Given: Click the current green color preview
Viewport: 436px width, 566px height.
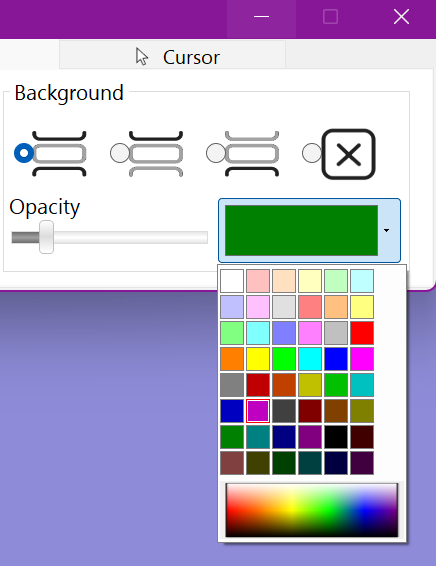Looking at the screenshot, I should [301, 230].
